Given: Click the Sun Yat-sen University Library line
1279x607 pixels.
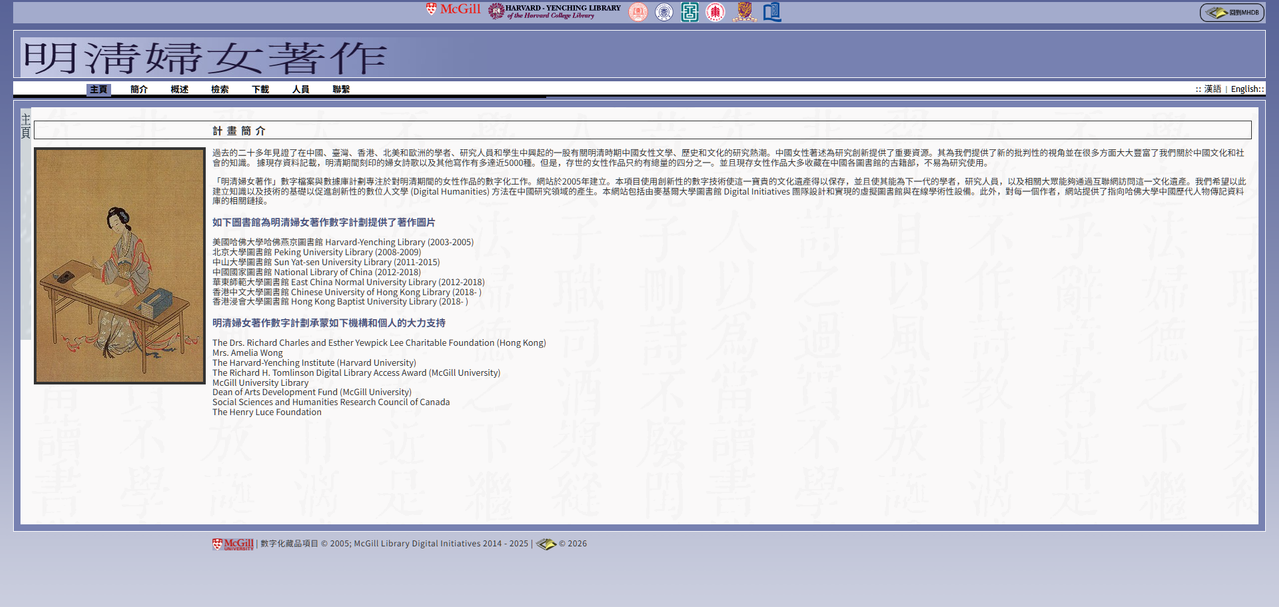Looking at the screenshot, I should pyautogui.click(x=326, y=262).
